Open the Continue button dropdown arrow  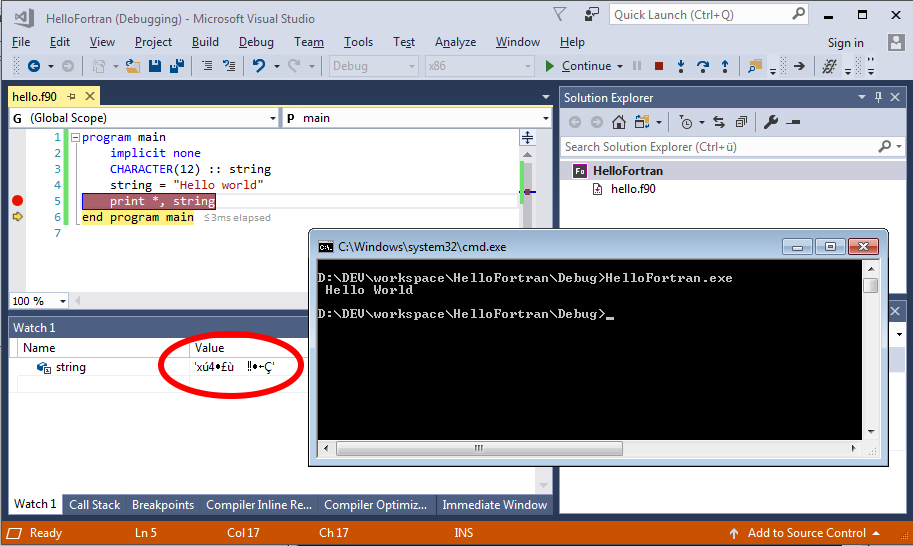click(x=620, y=66)
